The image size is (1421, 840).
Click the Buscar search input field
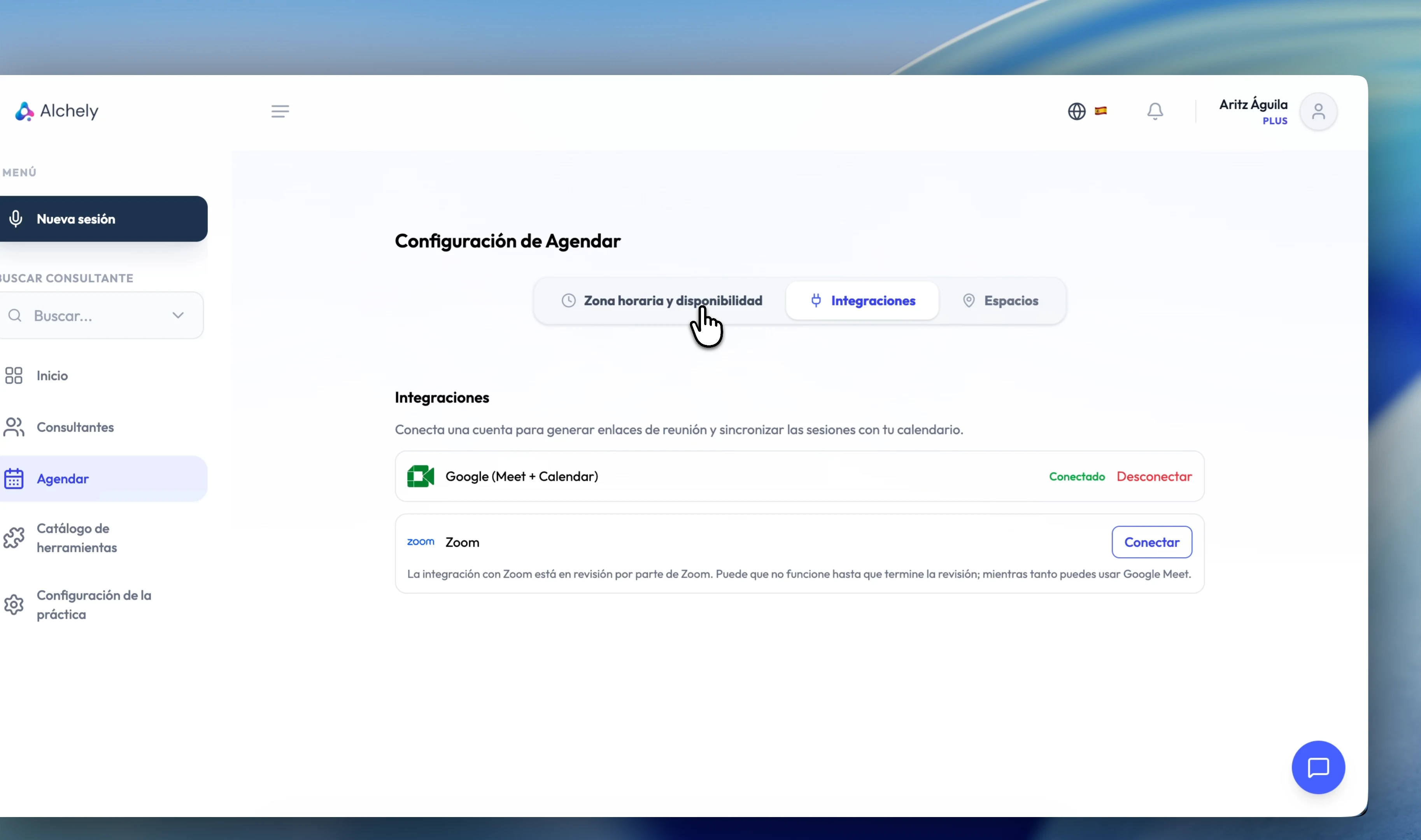102,315
